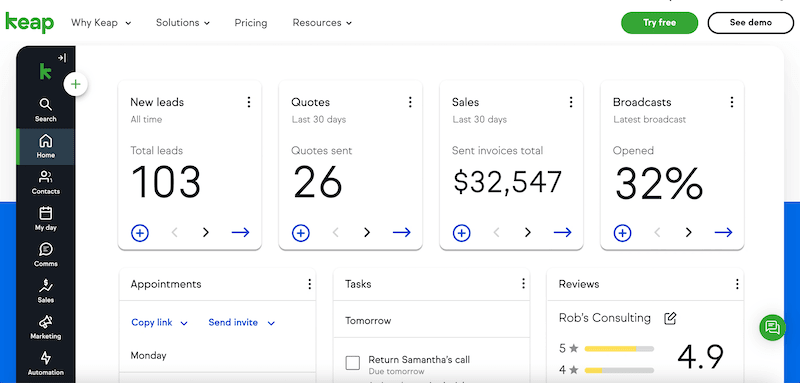The image size is (800, 383).
Task: Open Sales section in the sidebar
Action: pos(45,291)
